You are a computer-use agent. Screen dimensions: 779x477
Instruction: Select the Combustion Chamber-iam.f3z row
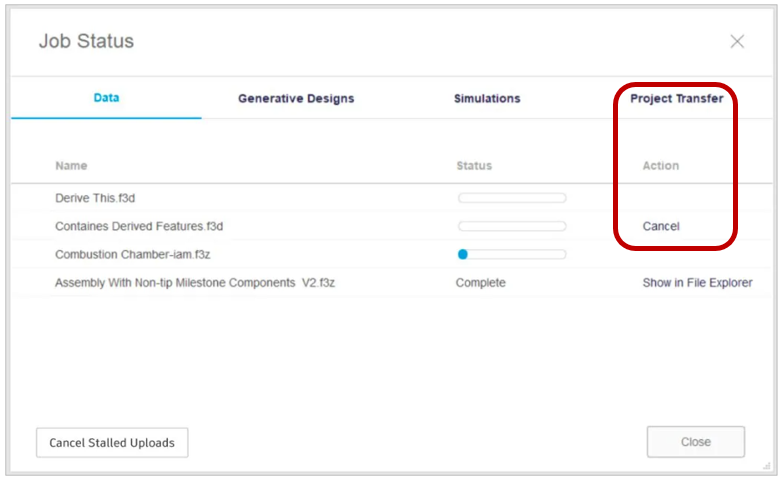[391, 254]
